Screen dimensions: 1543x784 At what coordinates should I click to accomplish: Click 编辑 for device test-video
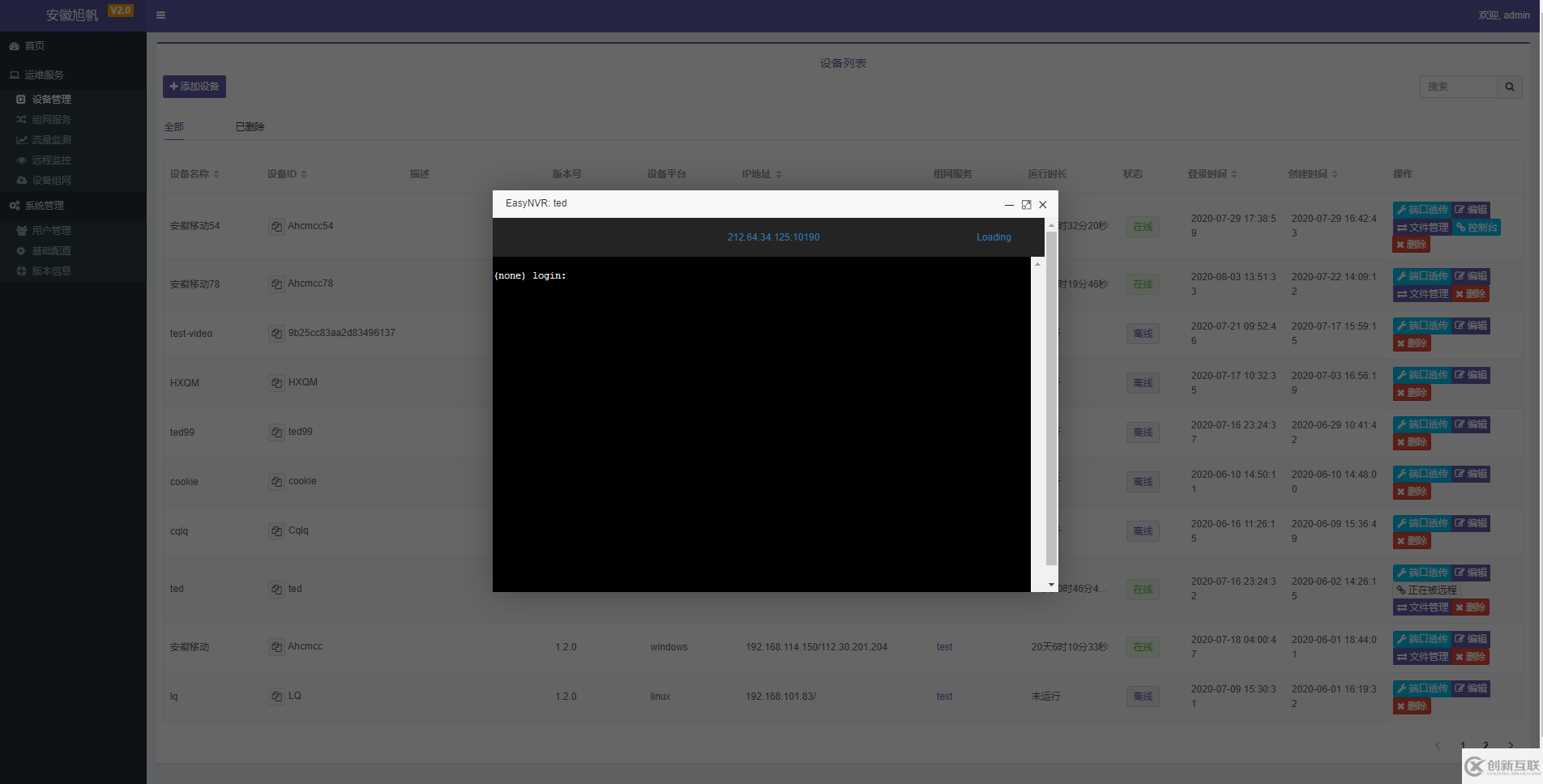pos(1471,326)
